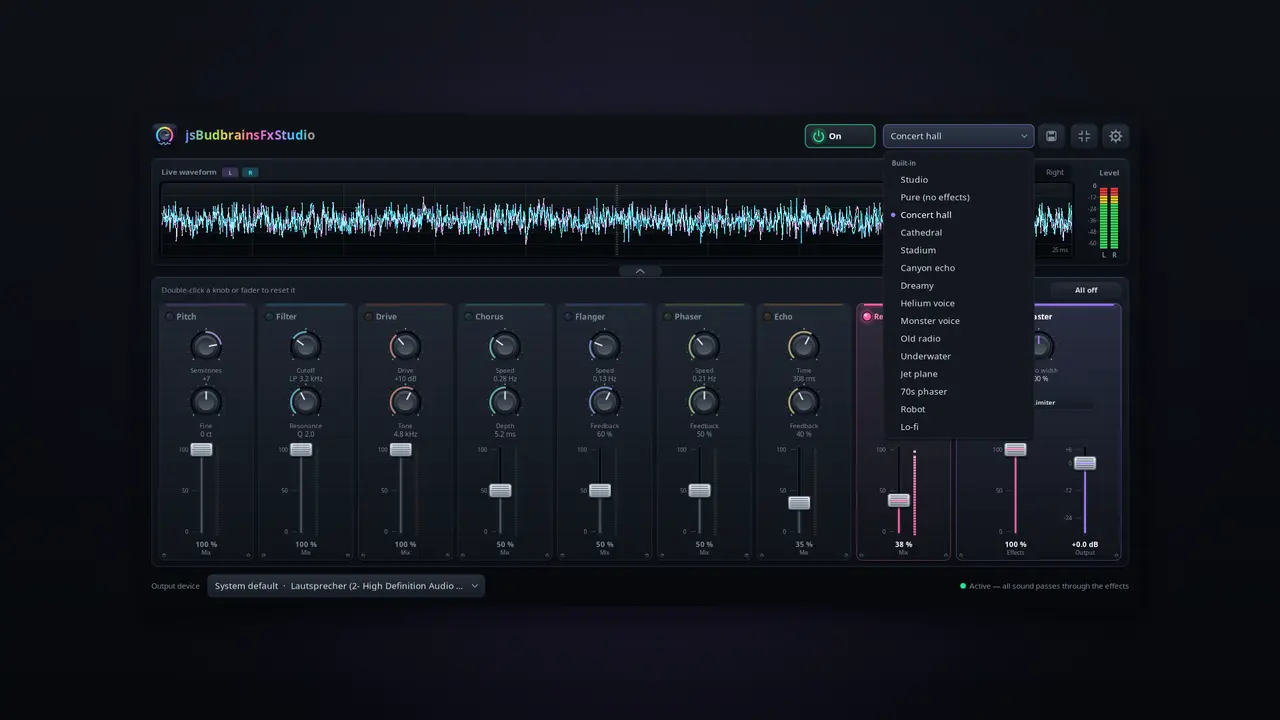The image size is (1280, 720).
Task: Click the All off button
Action: pos(1086,290)
